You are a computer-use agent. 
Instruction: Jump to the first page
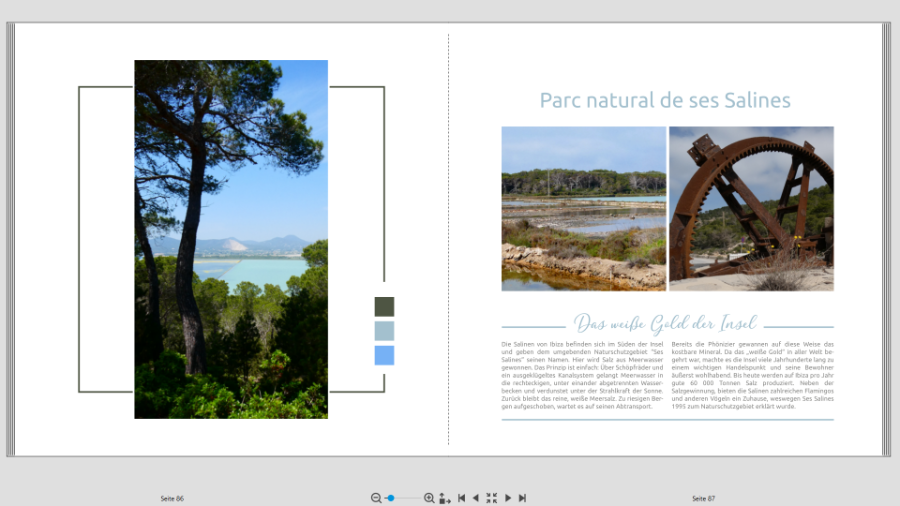click(x=461, y=498)
